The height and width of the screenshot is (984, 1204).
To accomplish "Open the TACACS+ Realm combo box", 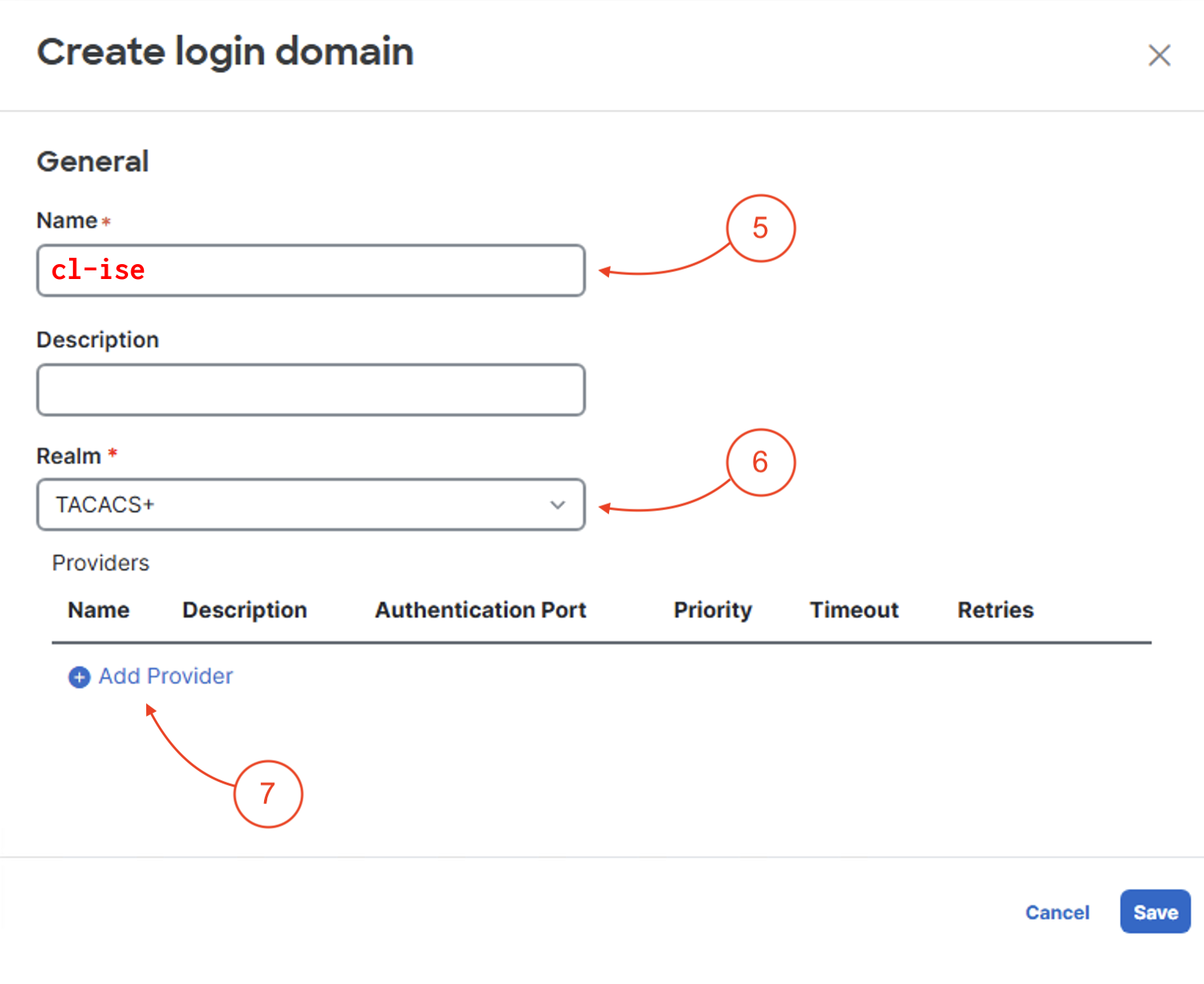I will (x=299, y=505).
